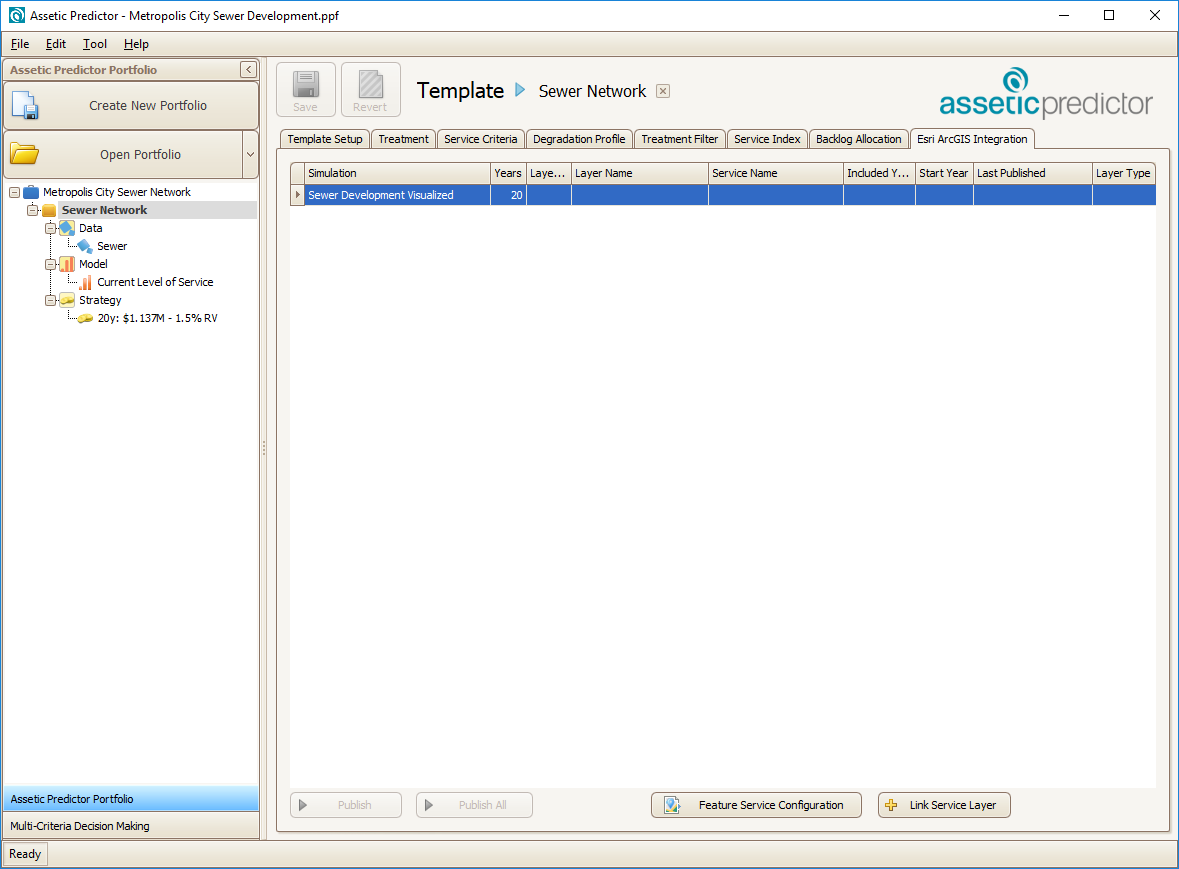
Task: Sort by the Service Name column header
Action: (776, 174)
